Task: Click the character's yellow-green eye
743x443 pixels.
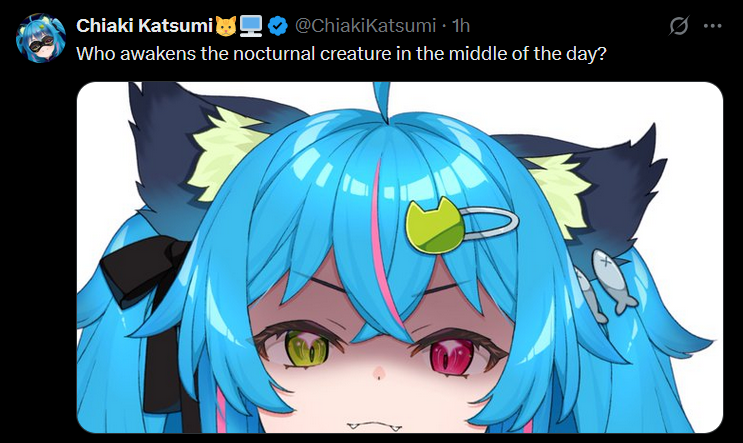Action: (x=308, y=350)
